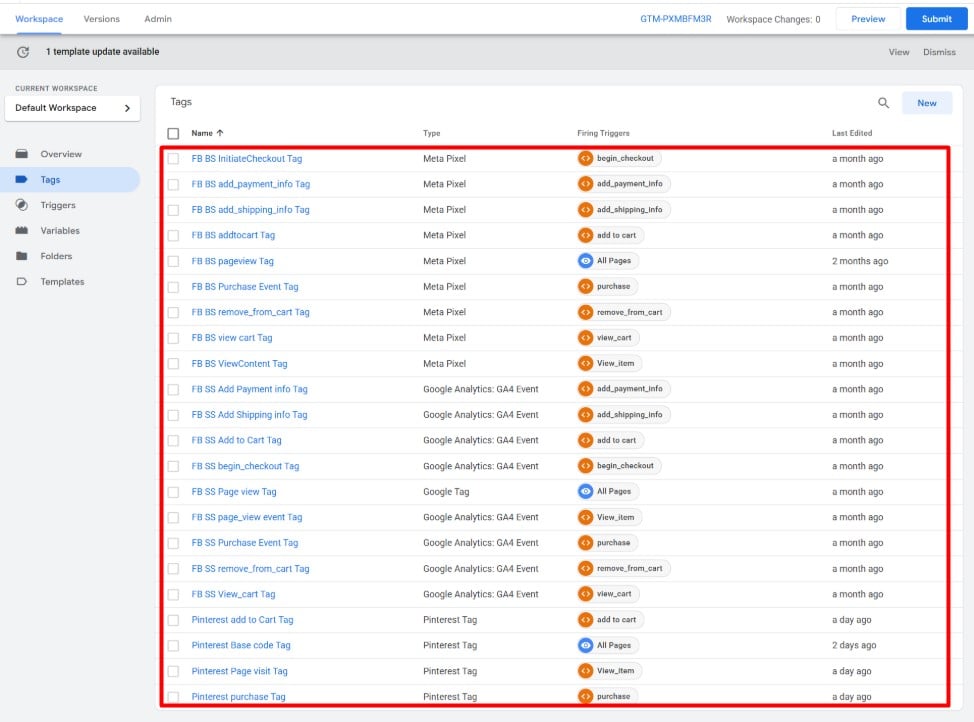
Task: Click the Folders sidebar icon
Action: (22, 256)
